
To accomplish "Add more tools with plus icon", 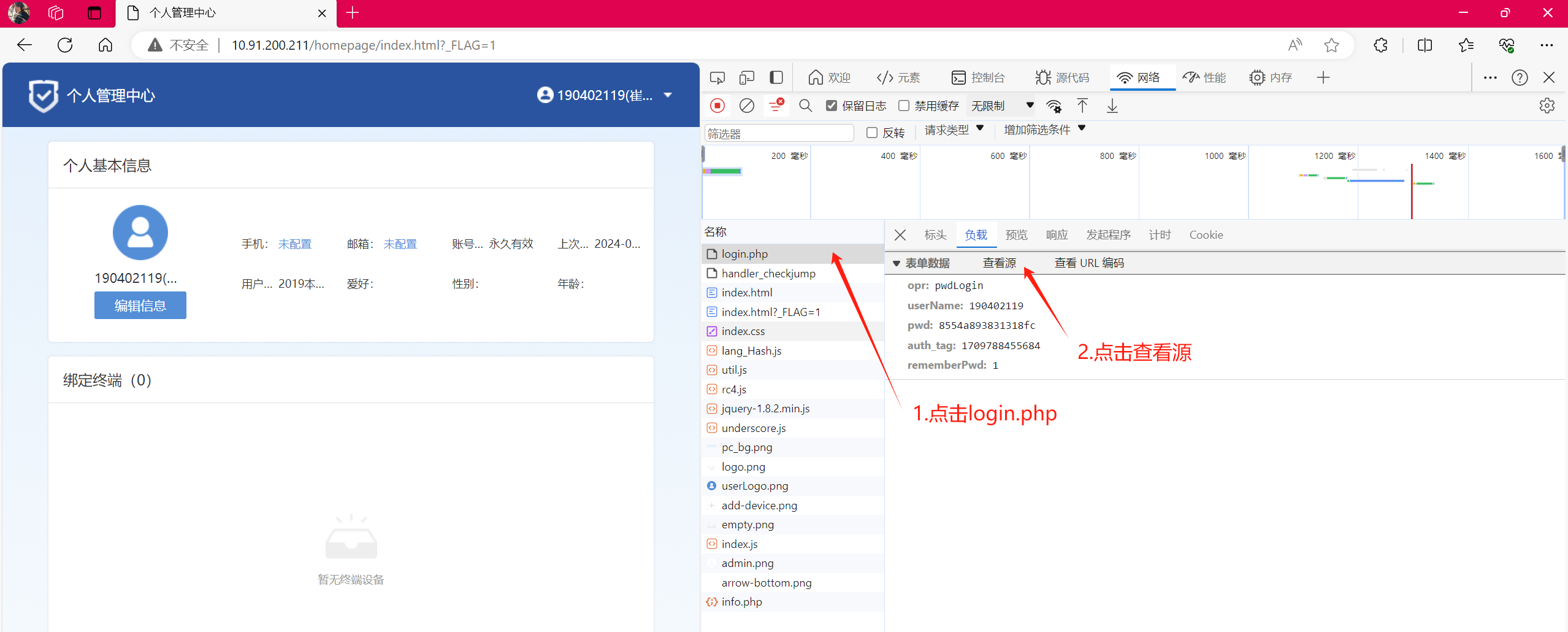I will point(1323,77).
